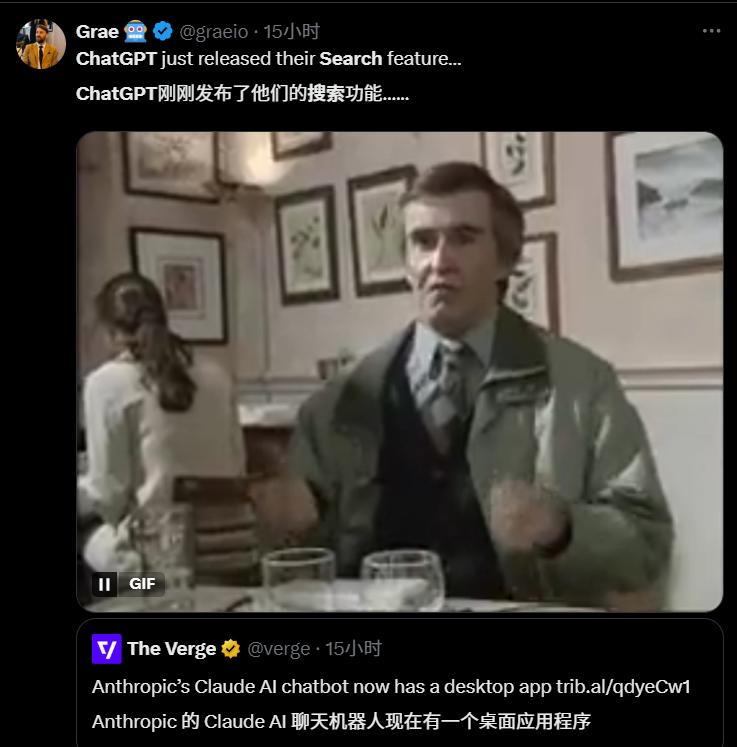The image size is (737, 747).
Task: Open the @verge handle link
Action: click(x=279, y=649)
